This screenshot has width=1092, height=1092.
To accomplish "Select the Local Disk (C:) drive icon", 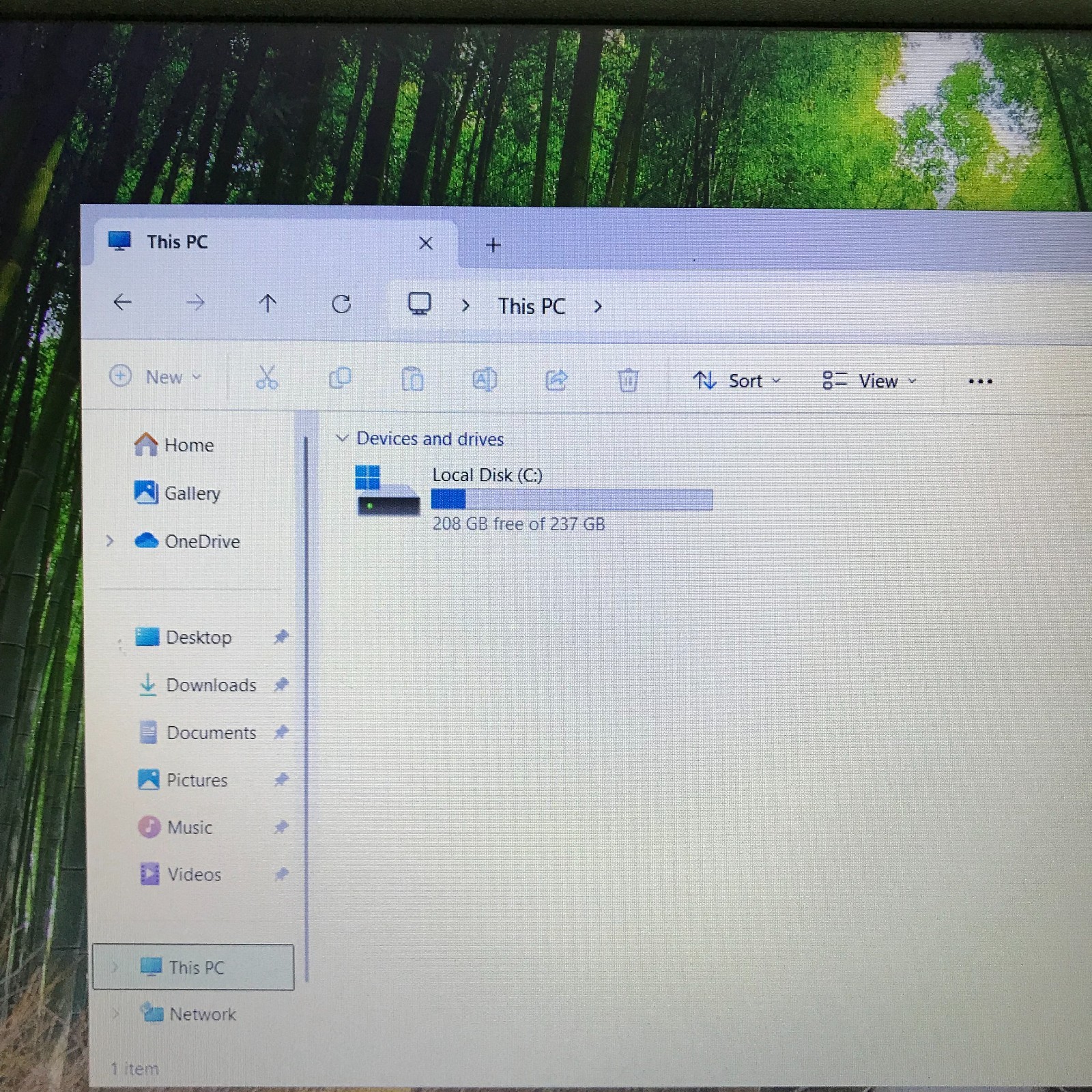I will coord(387,491).
